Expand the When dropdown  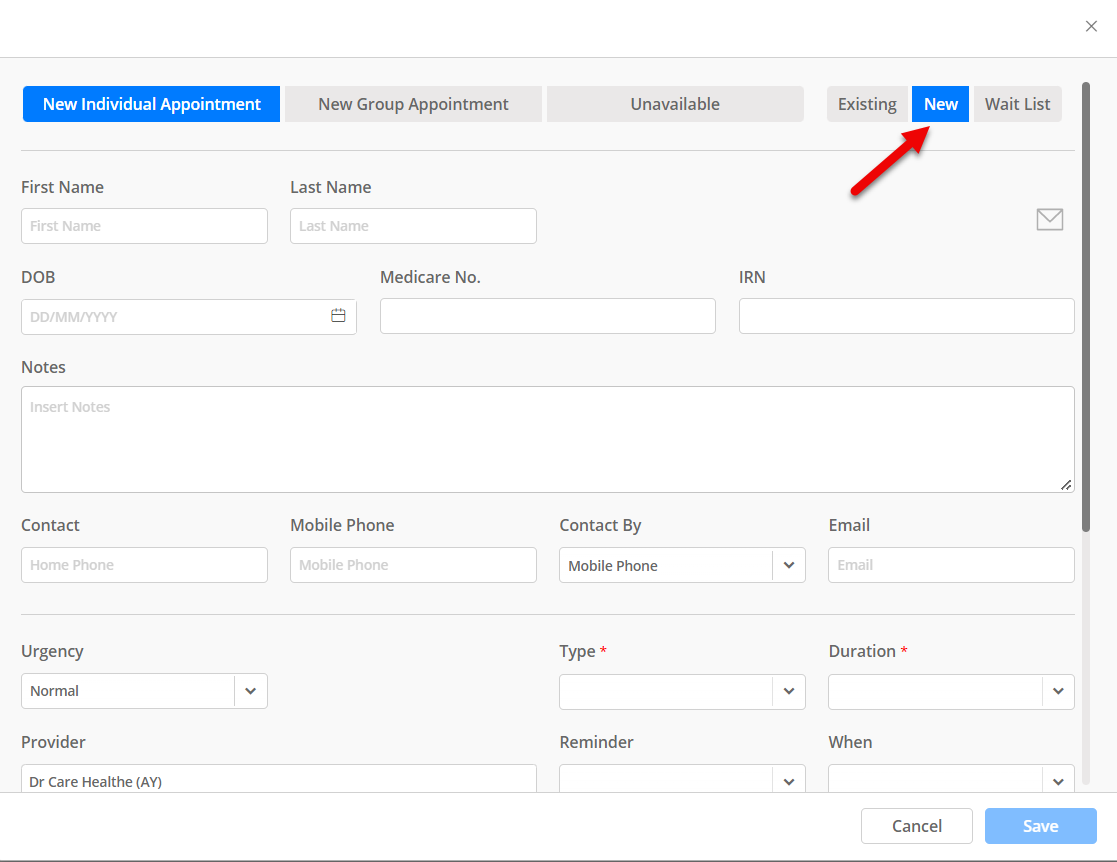[x=1058, y=779]
